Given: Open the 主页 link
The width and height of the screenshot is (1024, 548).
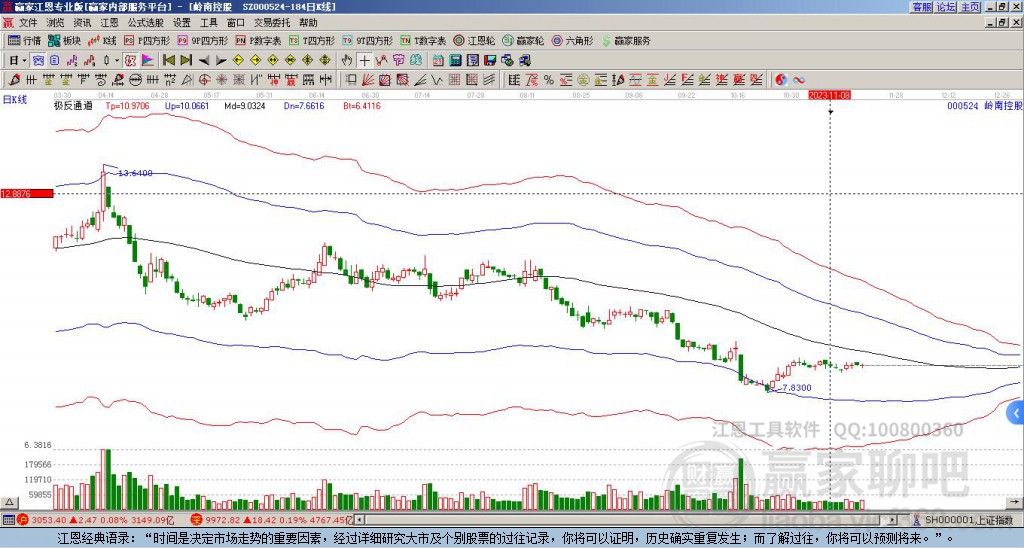Looking at the screenshot, I should [x=970, y=7].
